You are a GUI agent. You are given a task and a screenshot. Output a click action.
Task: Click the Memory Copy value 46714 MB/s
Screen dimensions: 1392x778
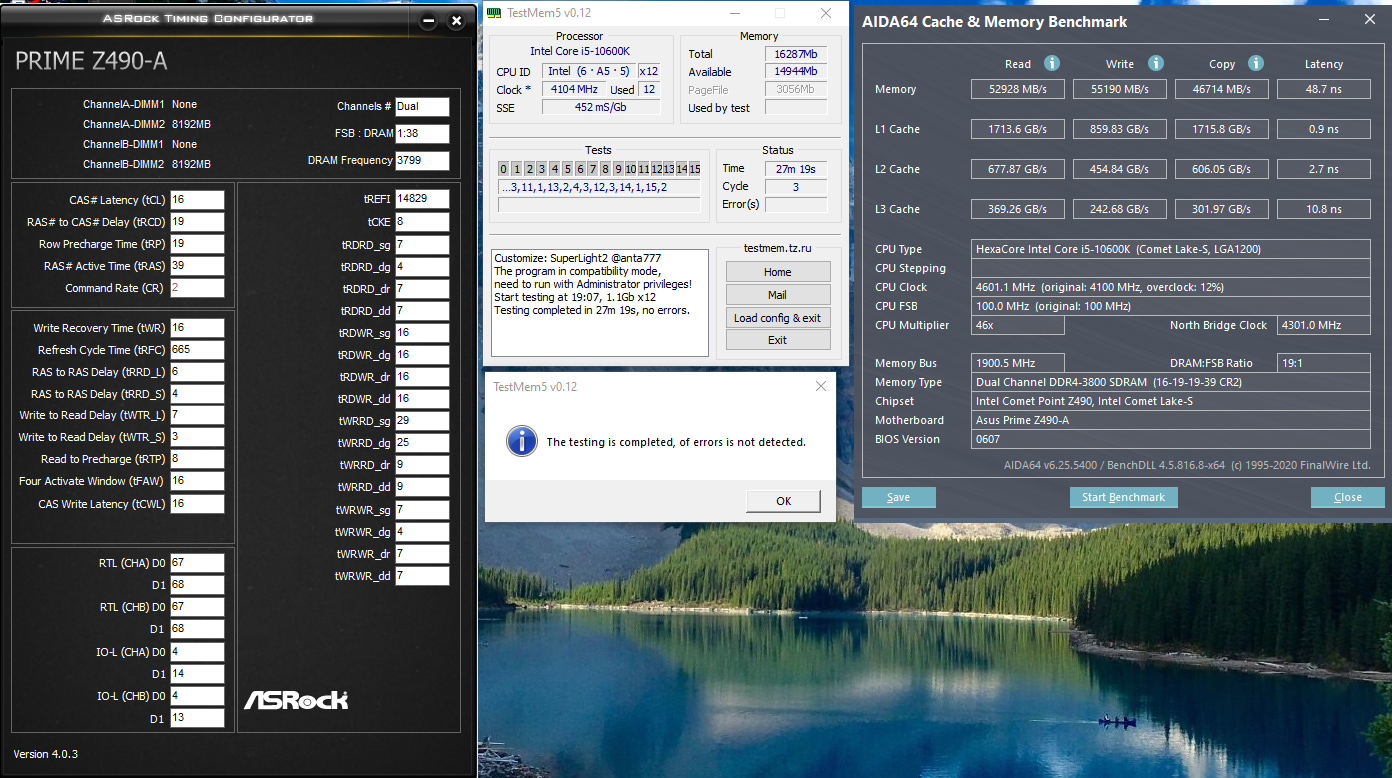pyautogui.click(x=1223, y=89)
